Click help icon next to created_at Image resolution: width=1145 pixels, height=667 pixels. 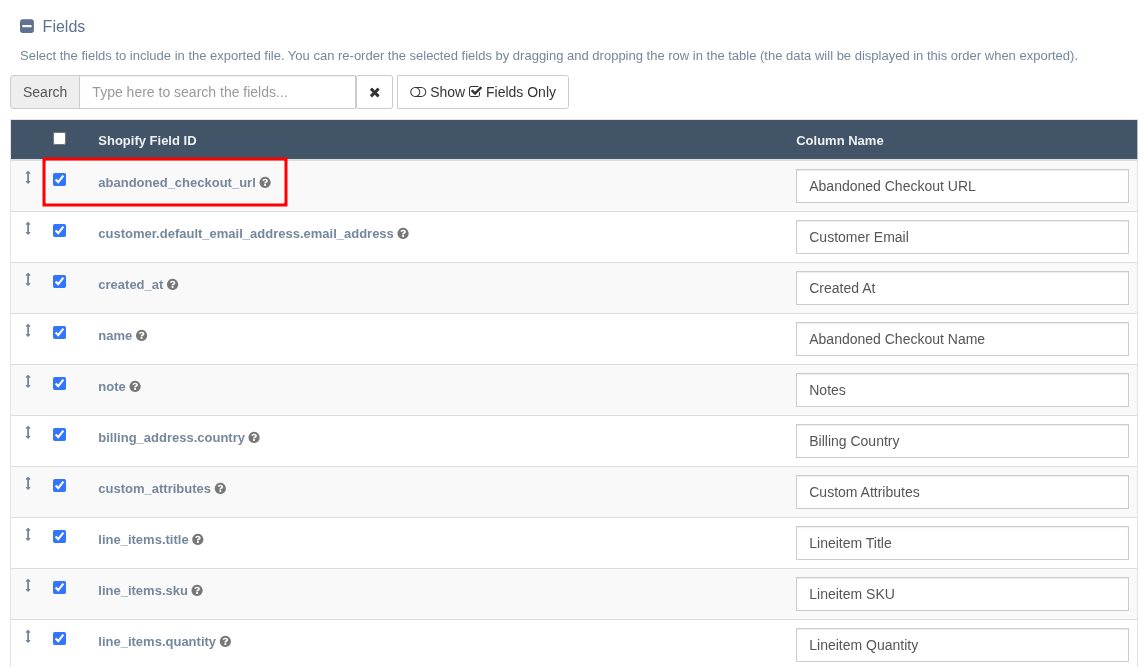click(173, 285)
